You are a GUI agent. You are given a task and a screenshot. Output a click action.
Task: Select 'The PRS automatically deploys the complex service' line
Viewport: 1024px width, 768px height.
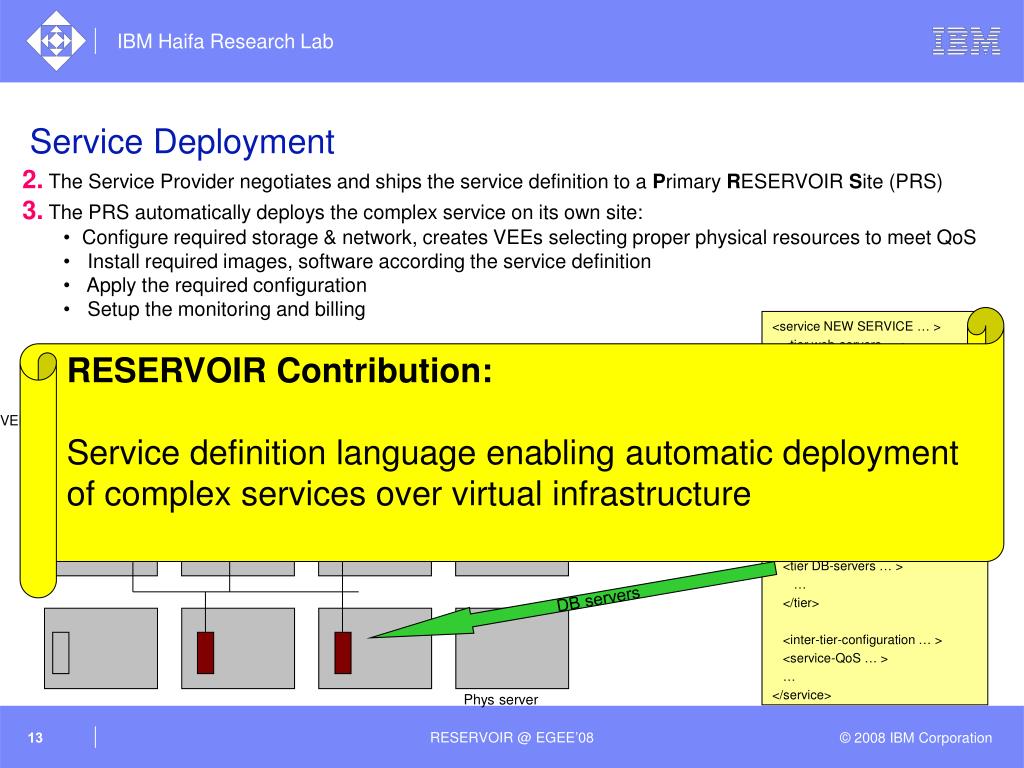345,212
